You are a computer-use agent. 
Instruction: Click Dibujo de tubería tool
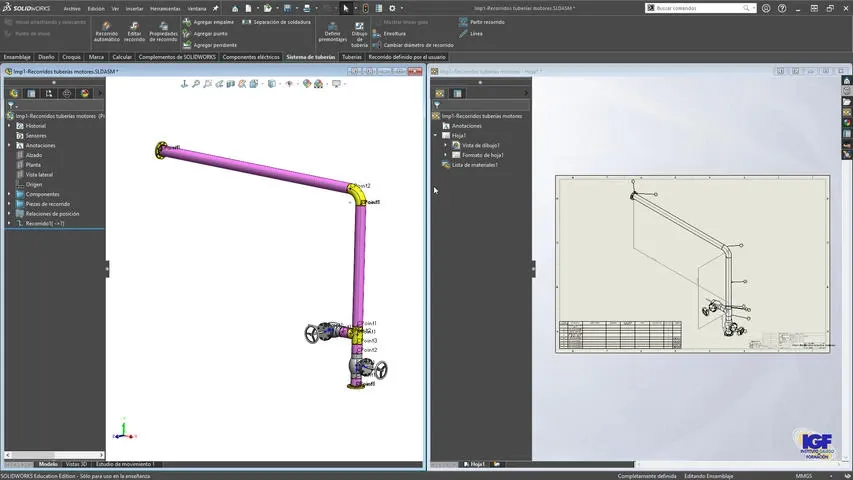coord(359,34)
